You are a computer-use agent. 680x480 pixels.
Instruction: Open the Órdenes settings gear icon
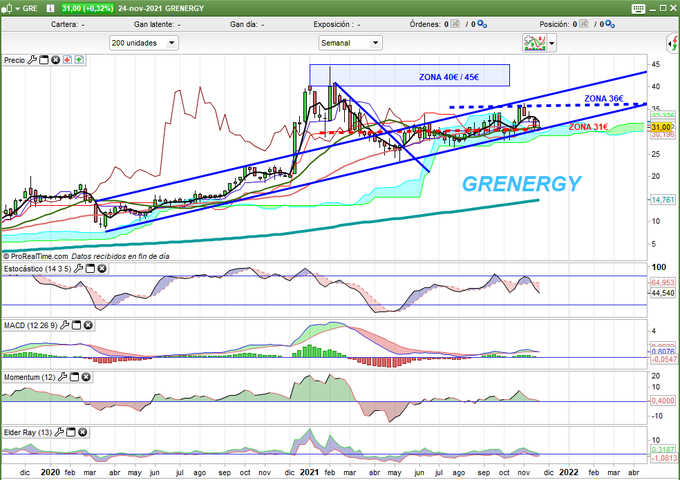coord(482,24)
